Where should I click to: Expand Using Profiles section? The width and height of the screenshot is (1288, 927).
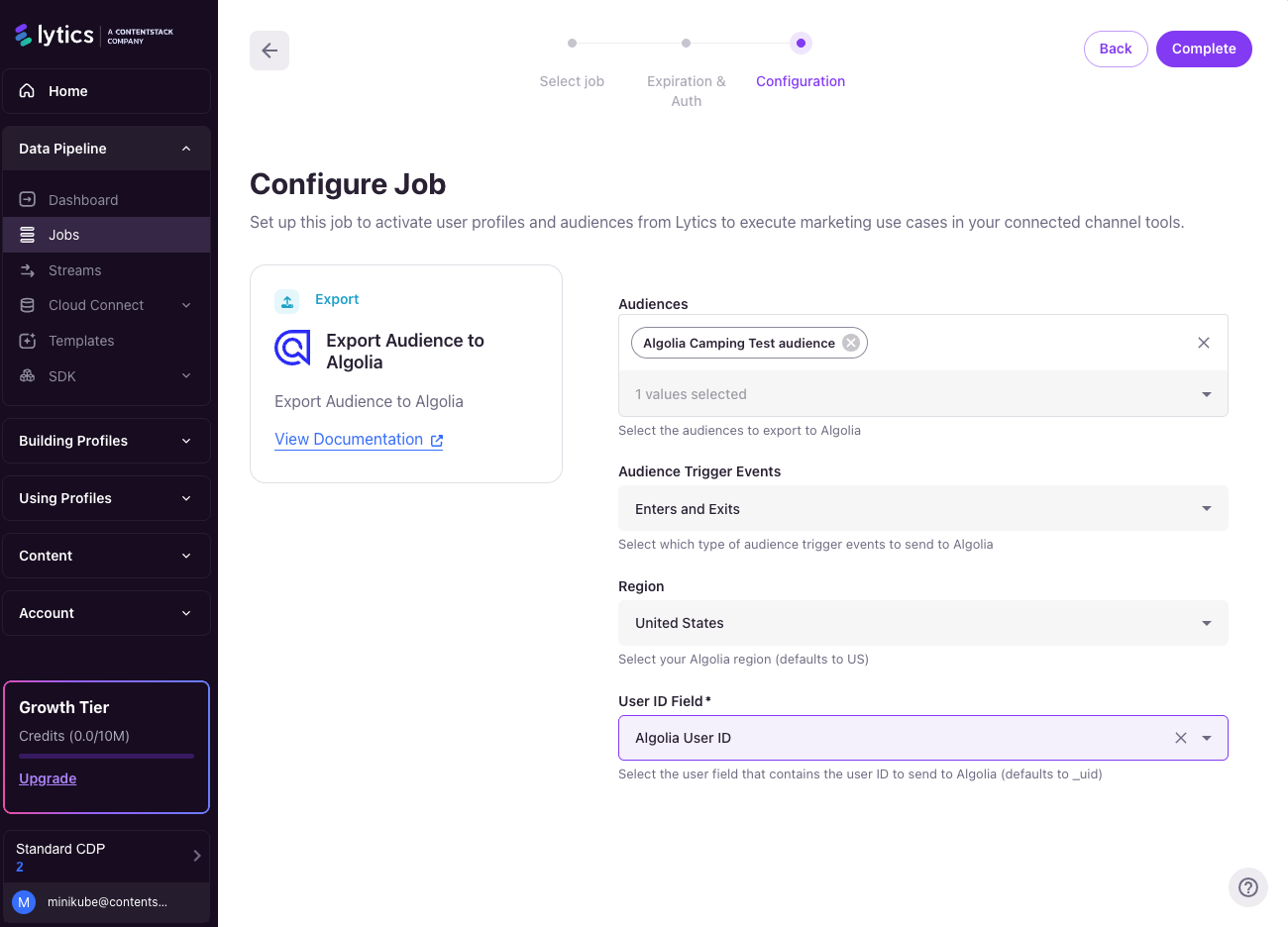click(x=186, y=498)
